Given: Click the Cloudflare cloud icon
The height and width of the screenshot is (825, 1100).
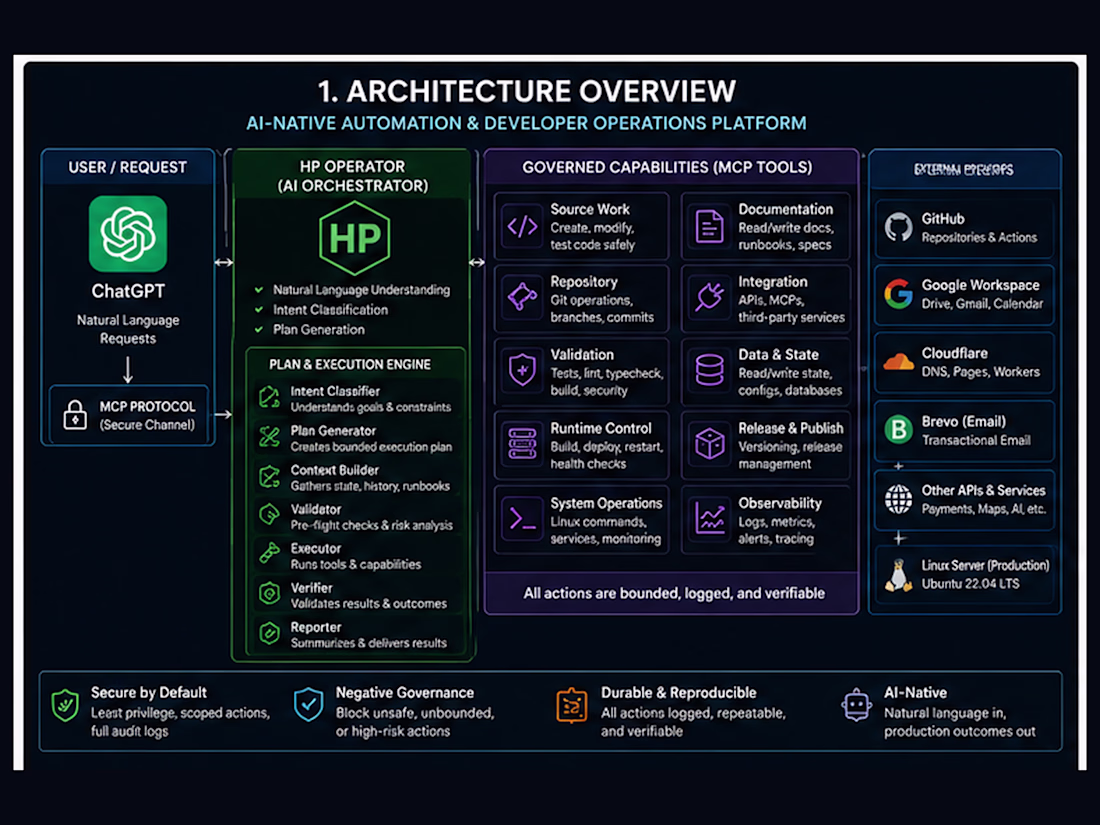Looking at the screenshot, I should point(899,362).
